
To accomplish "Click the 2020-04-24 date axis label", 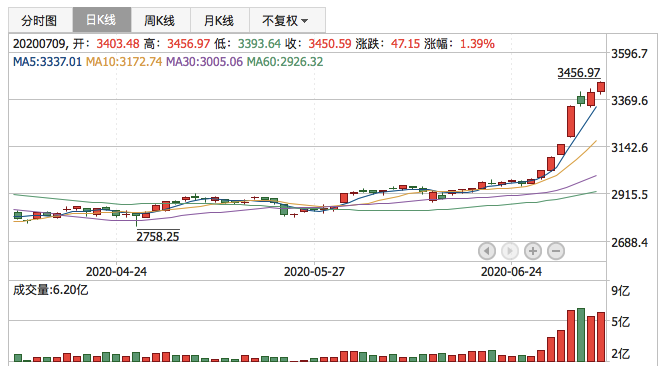I will [x=116, y=271].
